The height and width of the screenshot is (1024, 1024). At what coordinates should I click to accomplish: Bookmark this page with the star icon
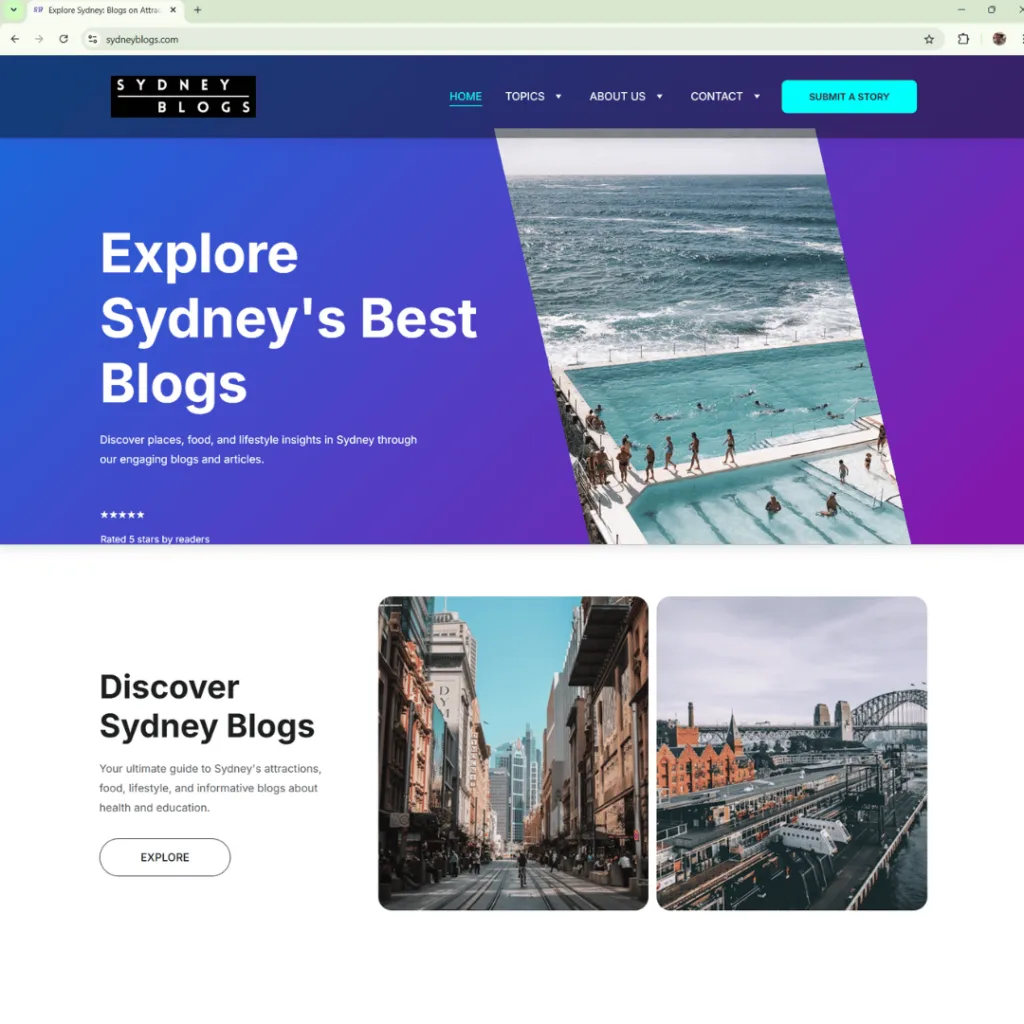tap(929, 39)
